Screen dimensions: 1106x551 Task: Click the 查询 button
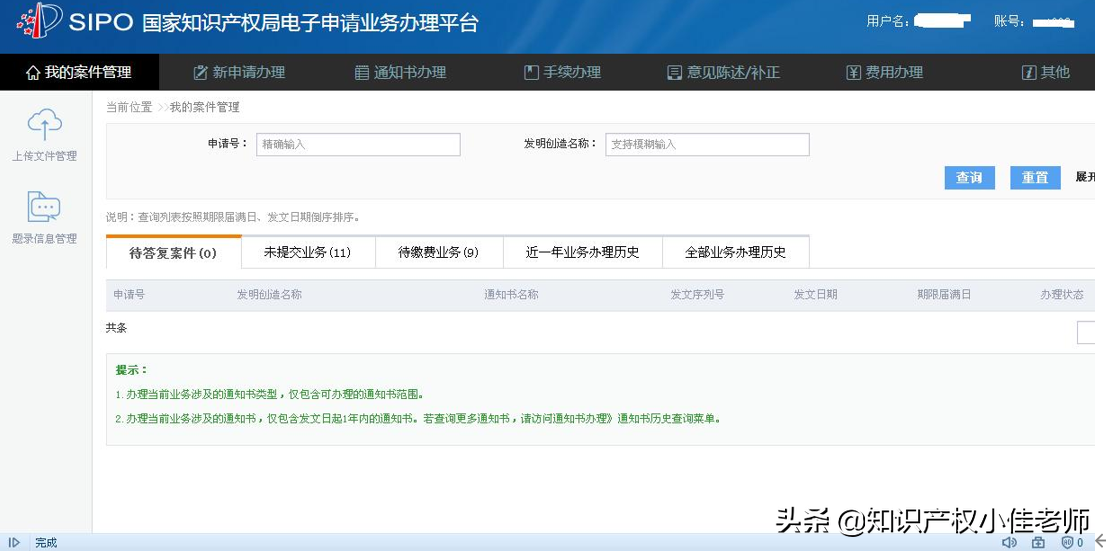pyautogui.click(x=970, y=178)
